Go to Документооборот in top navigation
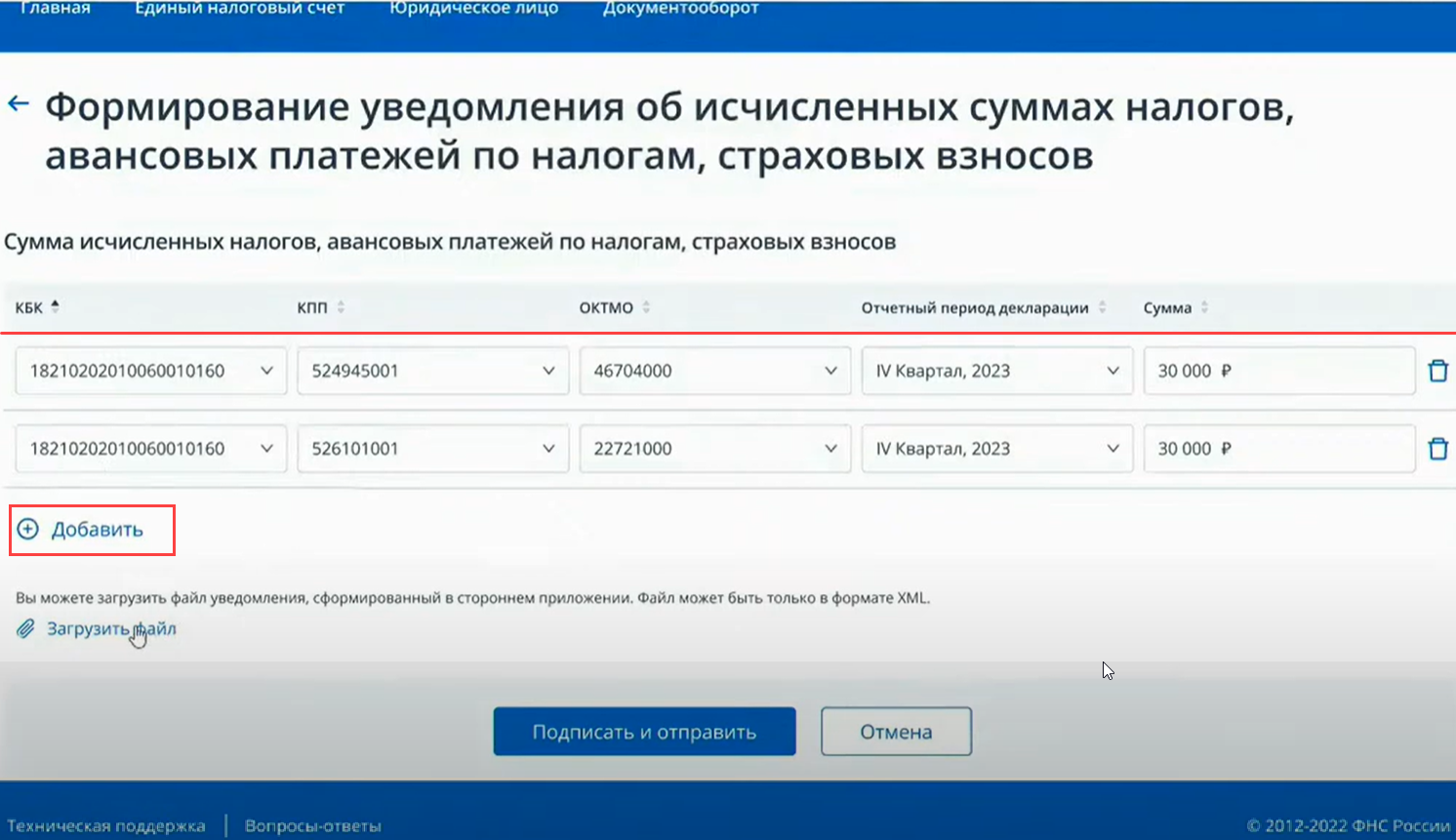1456x840 pixels. pyautogui.click(x=680, y=9)
